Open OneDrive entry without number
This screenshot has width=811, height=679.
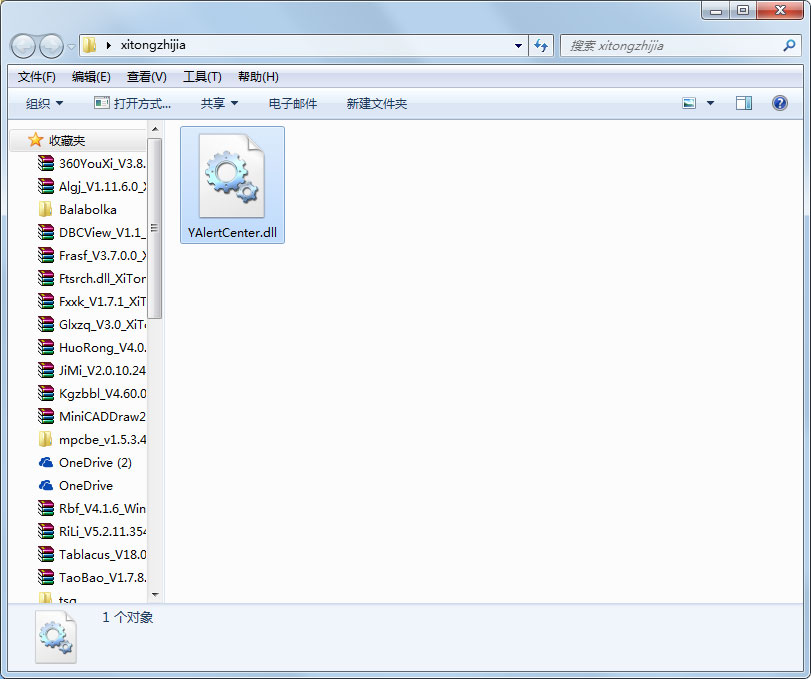click(76, 486)
